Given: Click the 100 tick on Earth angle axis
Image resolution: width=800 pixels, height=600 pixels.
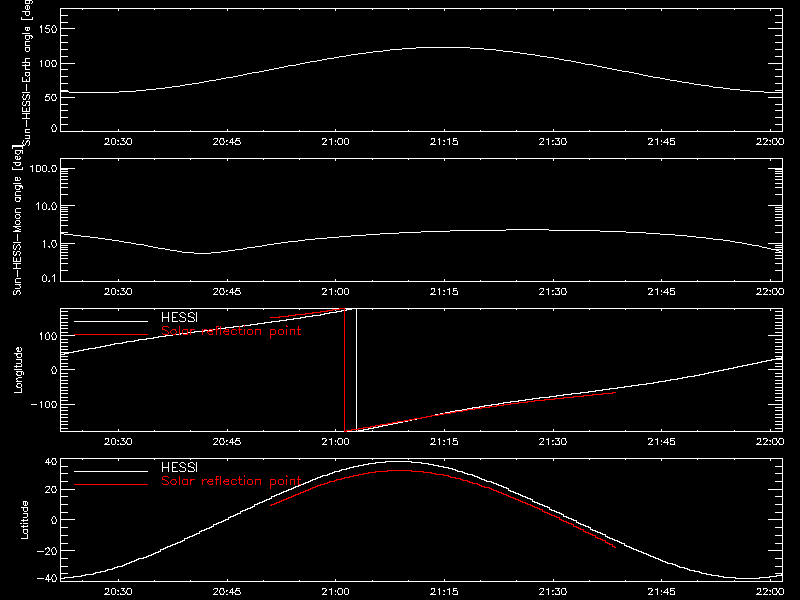Looking at the screenshot, I should pos(47,64).
